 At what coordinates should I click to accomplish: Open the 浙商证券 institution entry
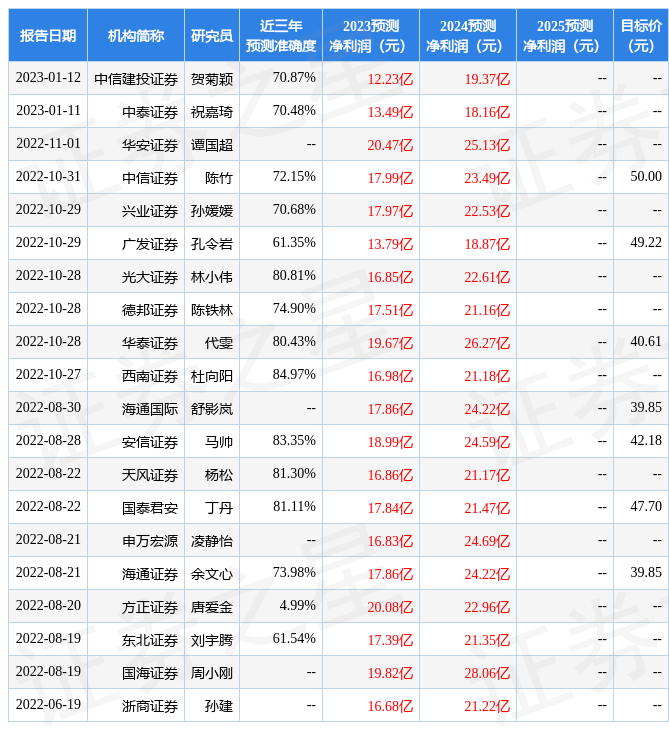click(x=150, y=706)
